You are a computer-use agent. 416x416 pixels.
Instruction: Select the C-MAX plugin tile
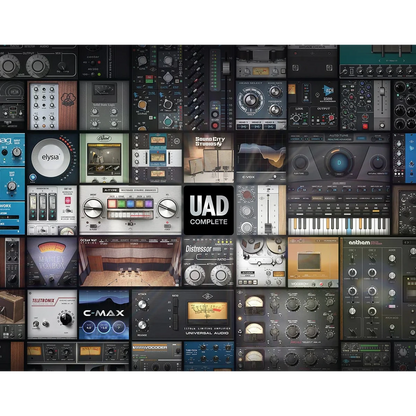104,315
